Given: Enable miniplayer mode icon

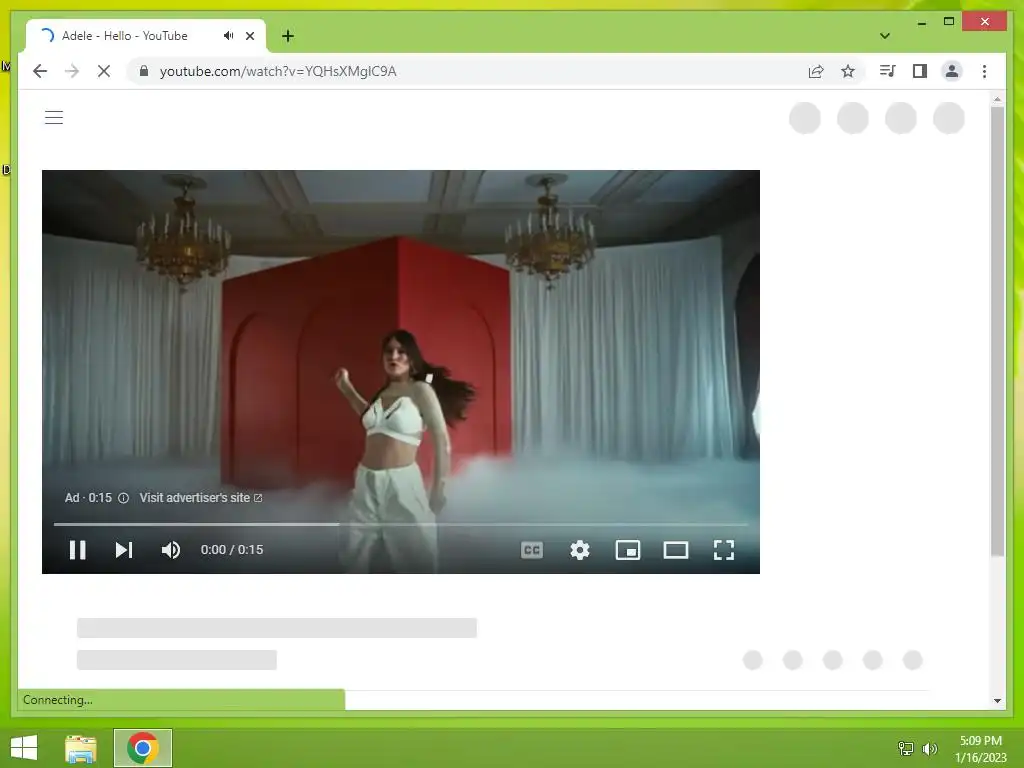Looking at the screenshot, I should coord(628,550).
